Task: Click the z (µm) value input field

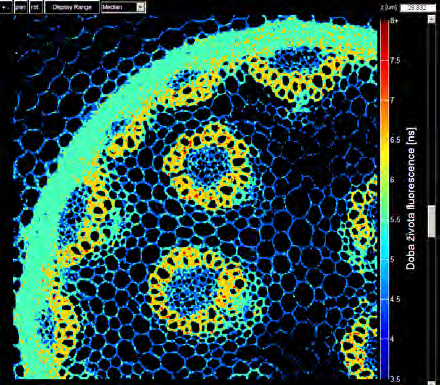Action: (x=417, y=8)
